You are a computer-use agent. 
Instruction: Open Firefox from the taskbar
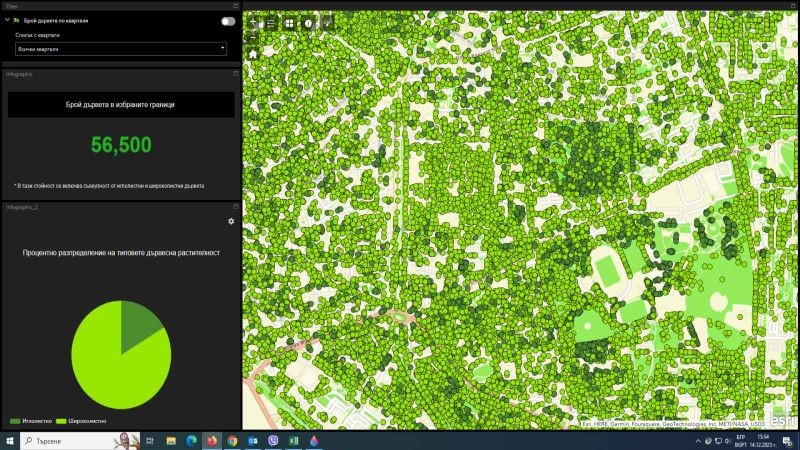coord(212,440)
